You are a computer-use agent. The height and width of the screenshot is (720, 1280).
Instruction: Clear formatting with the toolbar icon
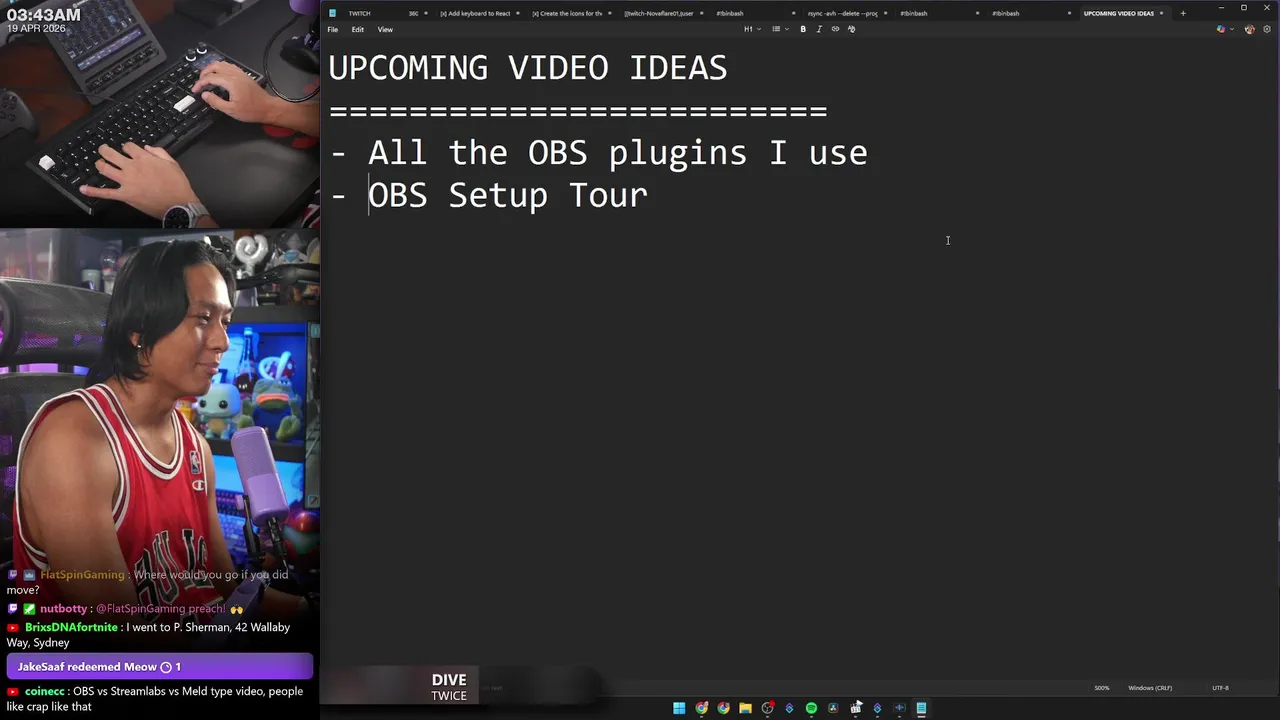click(x=851, y=29)
